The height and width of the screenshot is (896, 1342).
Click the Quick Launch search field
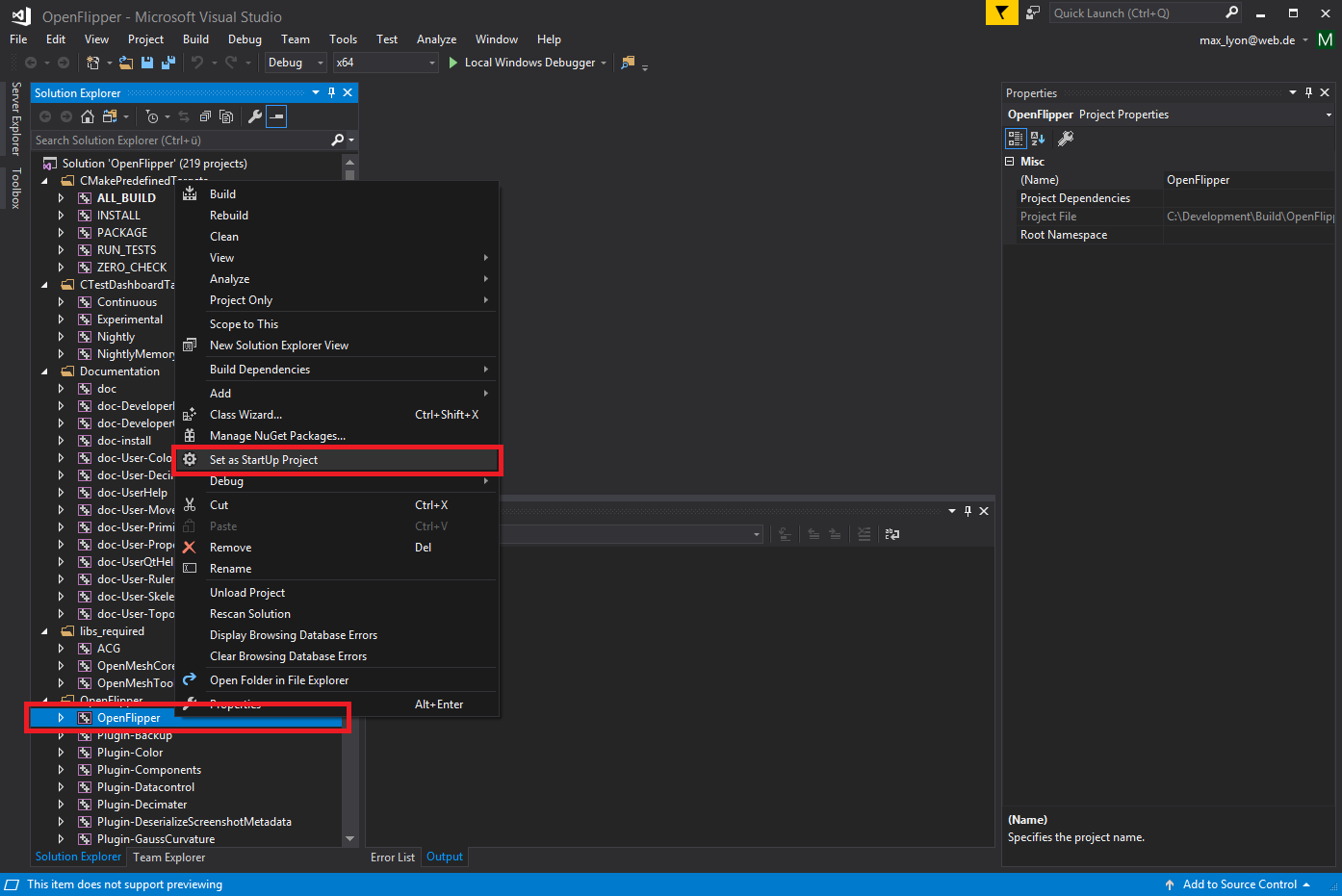(1136, 13)
